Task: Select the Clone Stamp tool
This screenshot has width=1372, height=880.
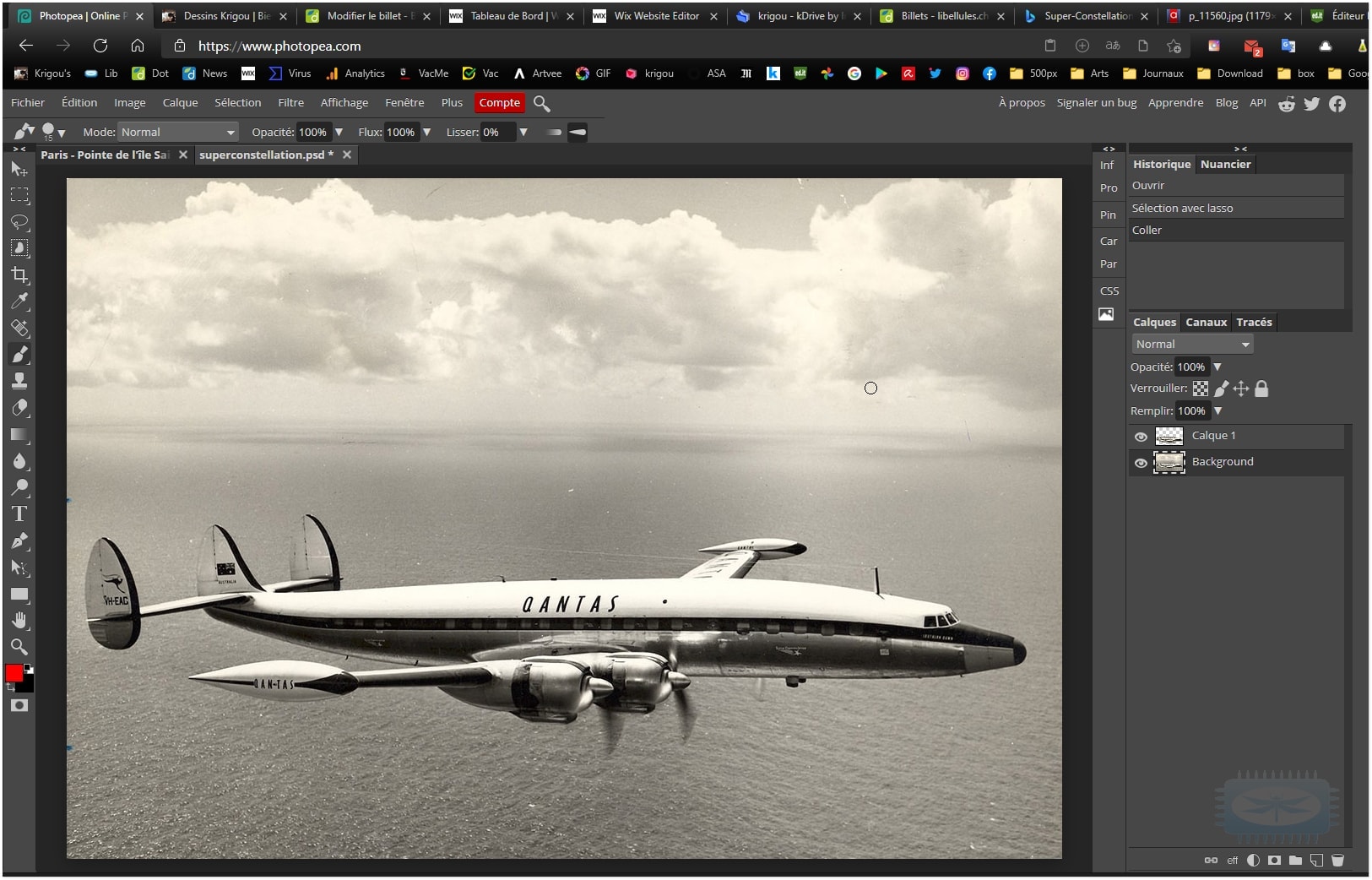Action: coord(19,381)
